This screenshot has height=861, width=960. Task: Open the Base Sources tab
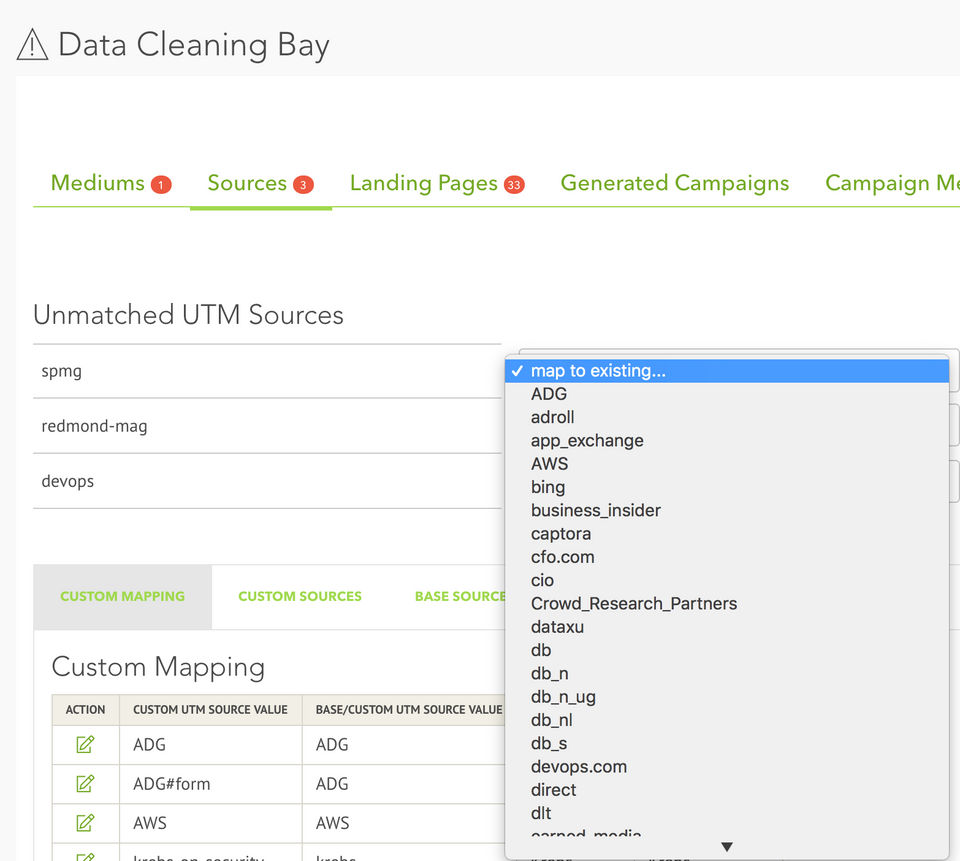[x=460, y=596]
